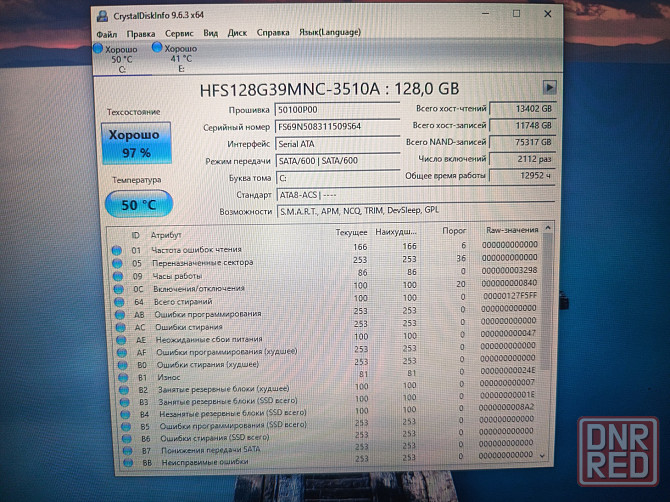Click the Raw-значения column header
This screenshot has width=670, height=502.
[x=512, y=230]
